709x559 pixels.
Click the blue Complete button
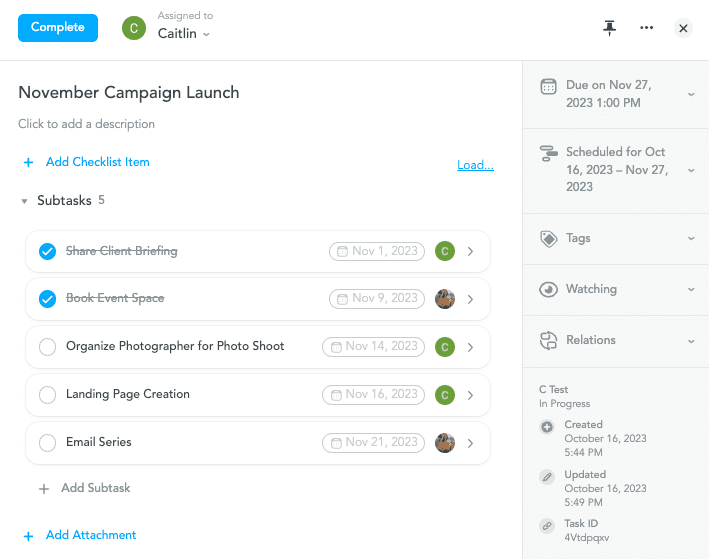click(58, 28)
